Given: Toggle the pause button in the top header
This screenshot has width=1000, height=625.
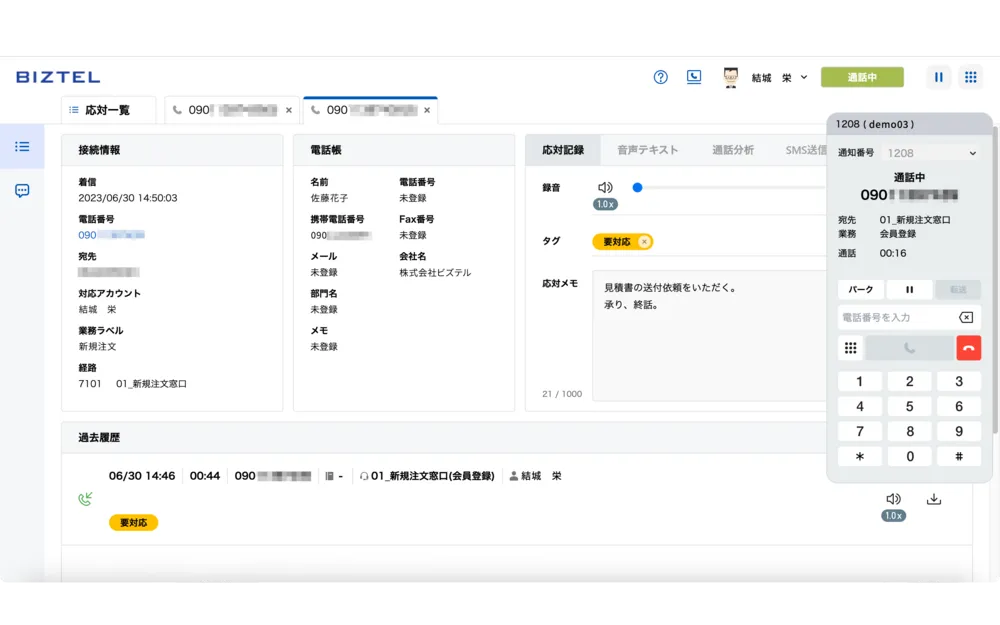Looking at the screenshot, I should (x=938, y=77).
